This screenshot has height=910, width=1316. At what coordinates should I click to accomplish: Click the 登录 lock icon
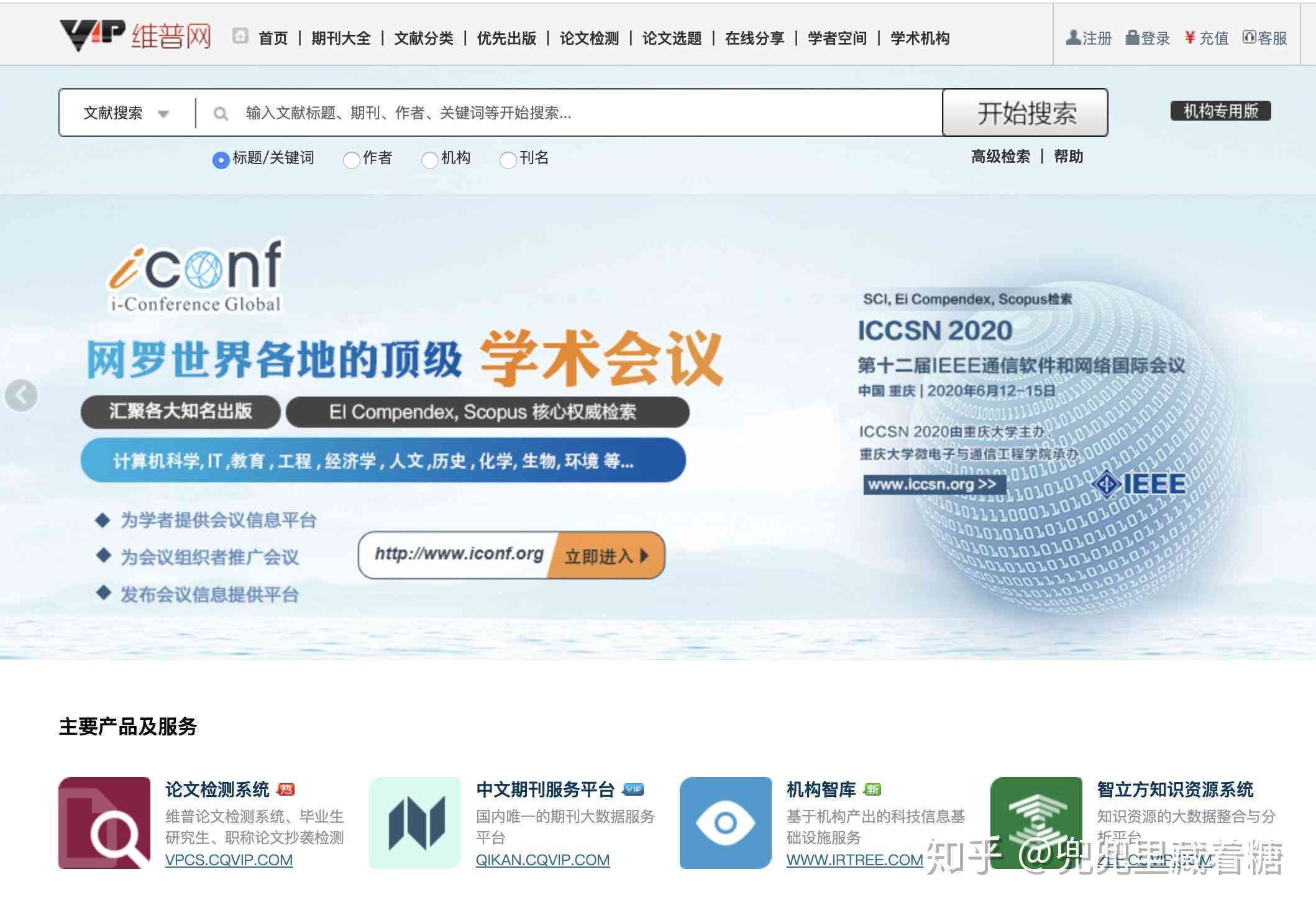click(1132, 37)
